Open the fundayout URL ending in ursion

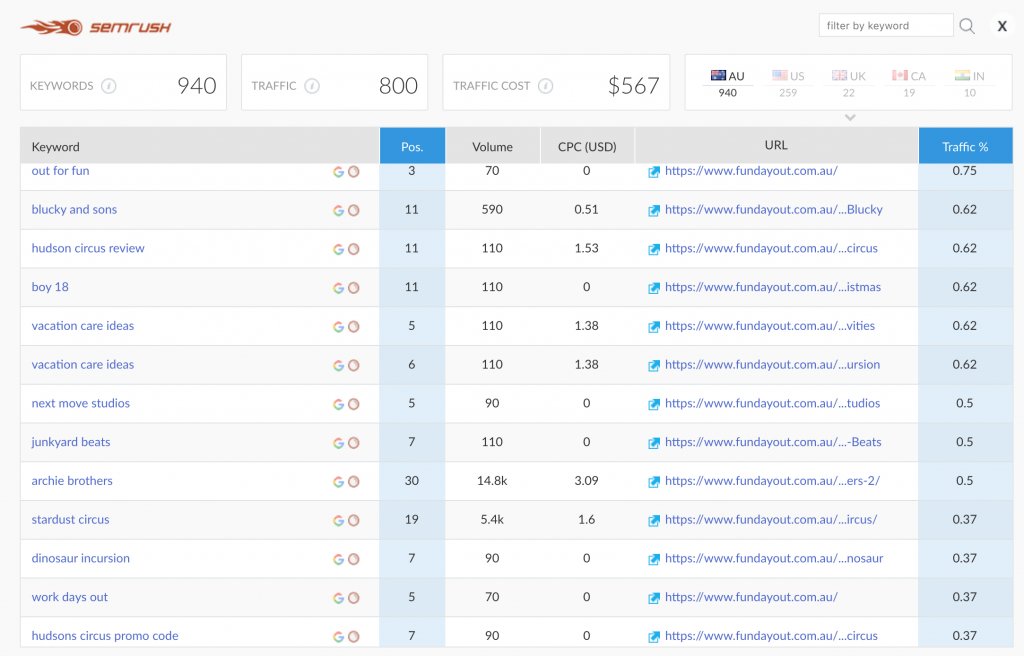[773, 365]
